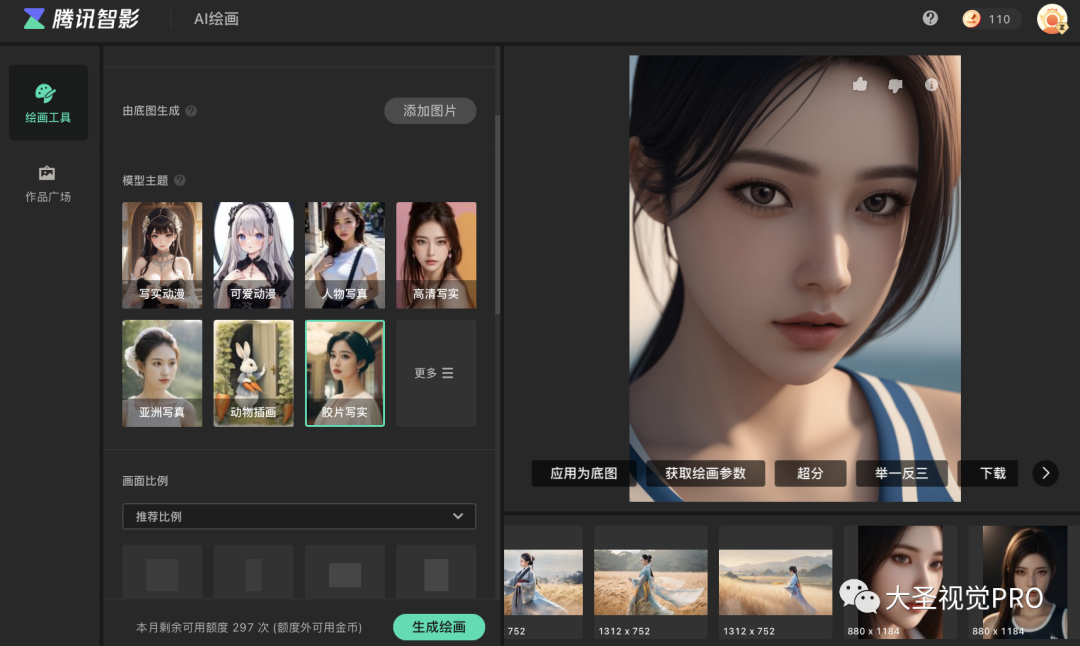Viewport: 1080px width, 646px height.
Task: Click the help question mark in the top bar
Action: point(929,18)
